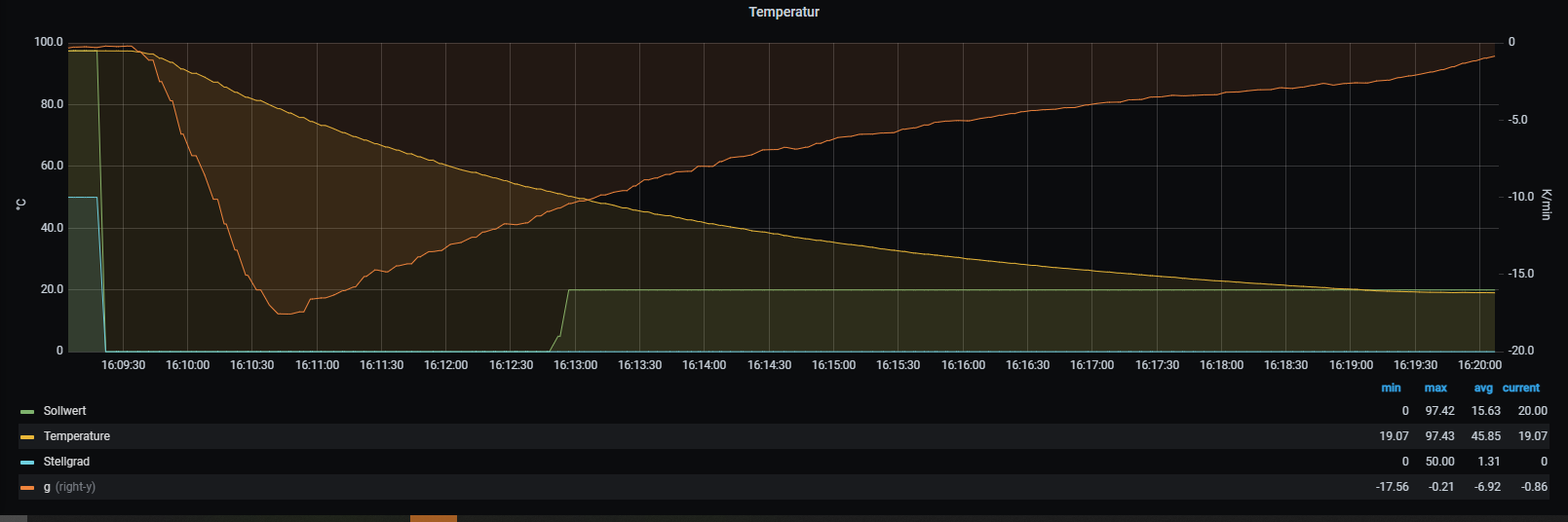Toggle the Sollwert series in legend

(64, 411)
